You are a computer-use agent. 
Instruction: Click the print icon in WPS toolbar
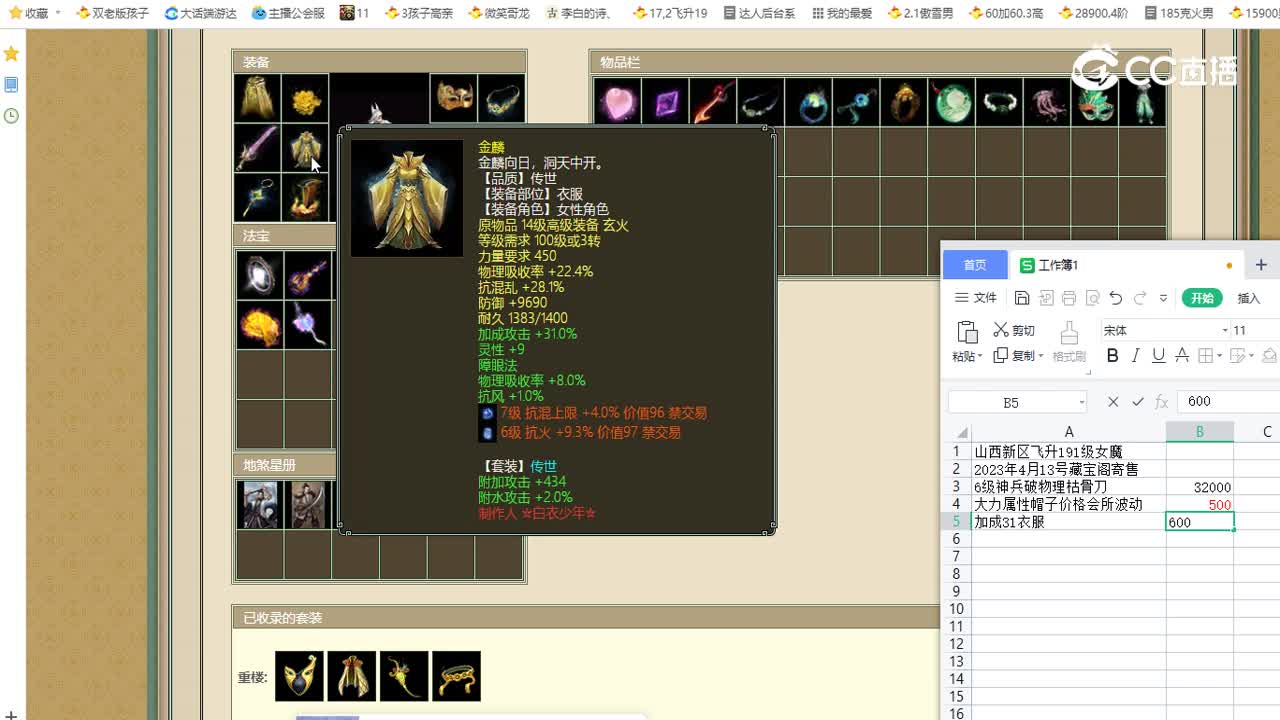pyautogui.click(x=1069, y=298)
